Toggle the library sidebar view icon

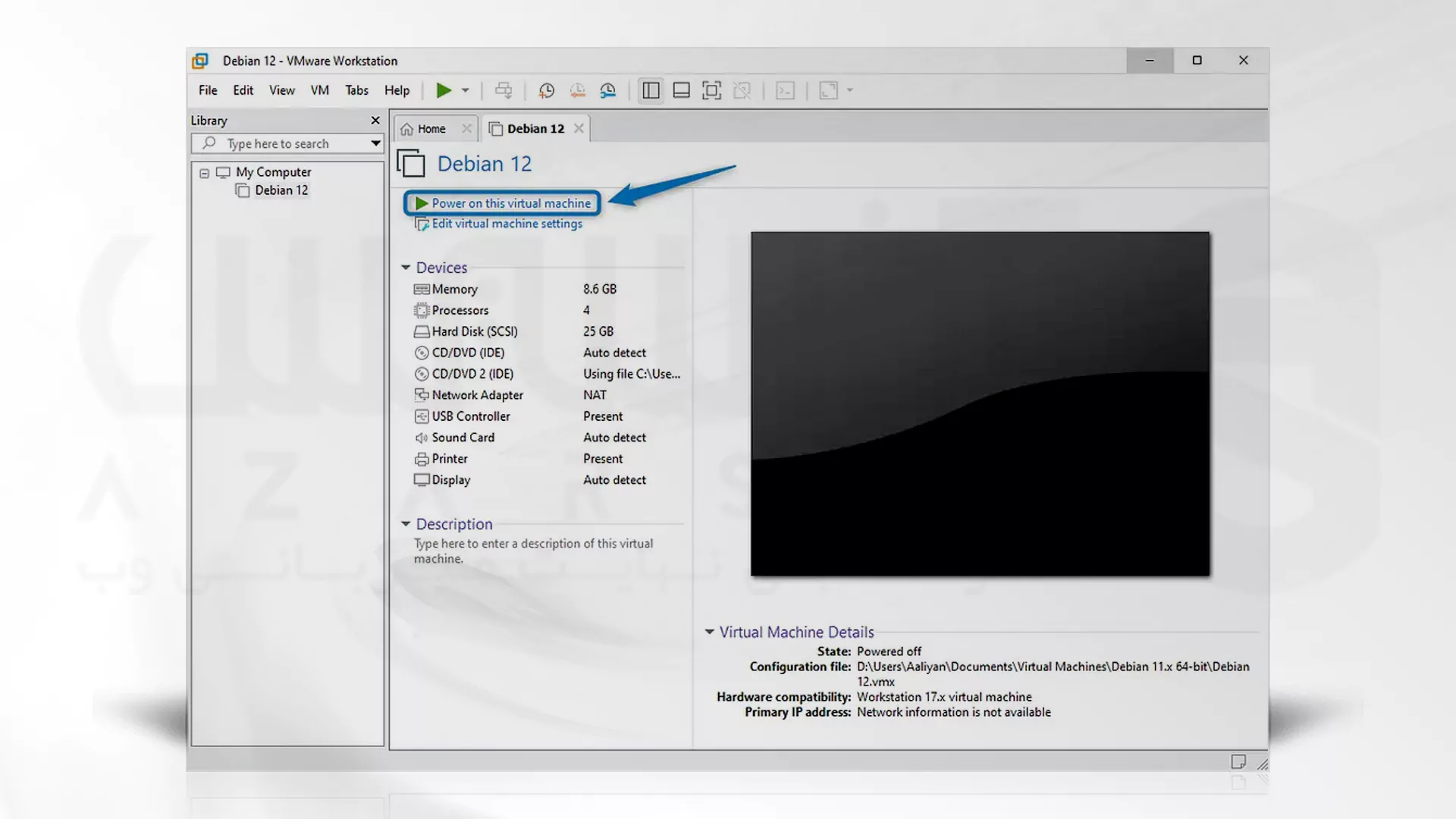651,90
